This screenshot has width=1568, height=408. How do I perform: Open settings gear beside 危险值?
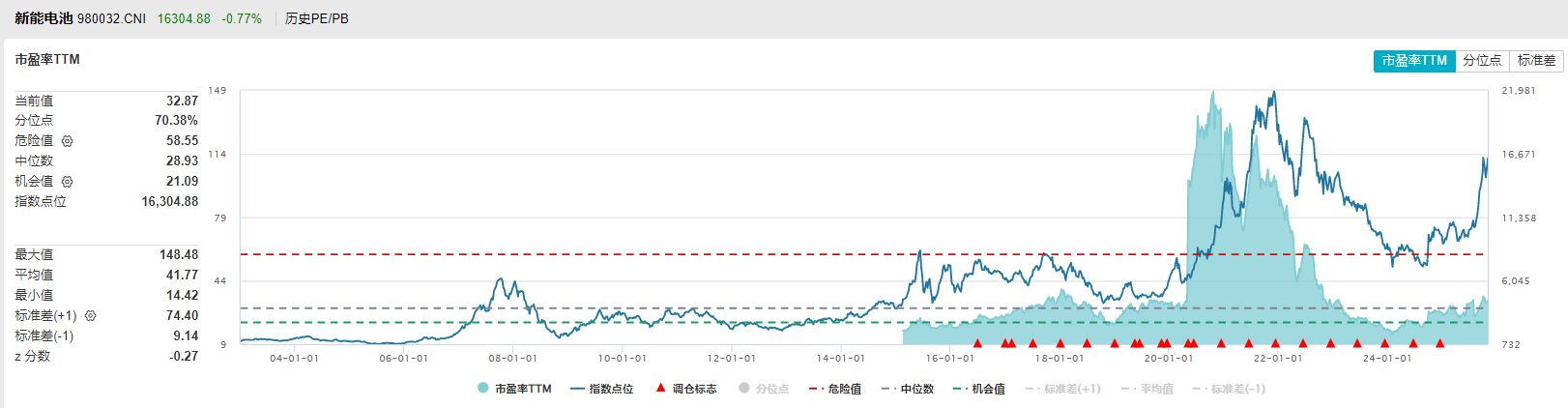tap(67, 141)
